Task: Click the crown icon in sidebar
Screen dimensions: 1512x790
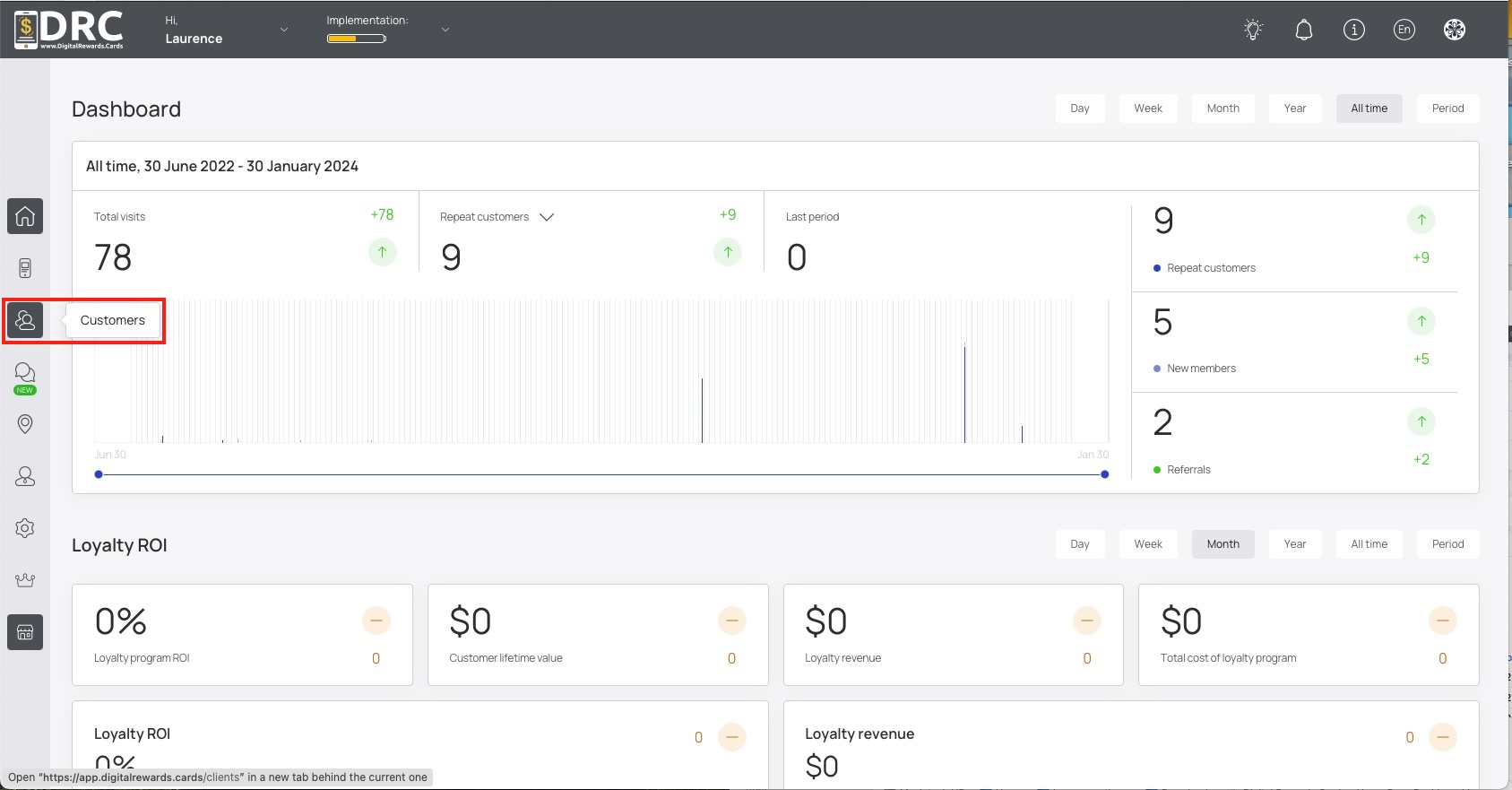Action: 25,580
